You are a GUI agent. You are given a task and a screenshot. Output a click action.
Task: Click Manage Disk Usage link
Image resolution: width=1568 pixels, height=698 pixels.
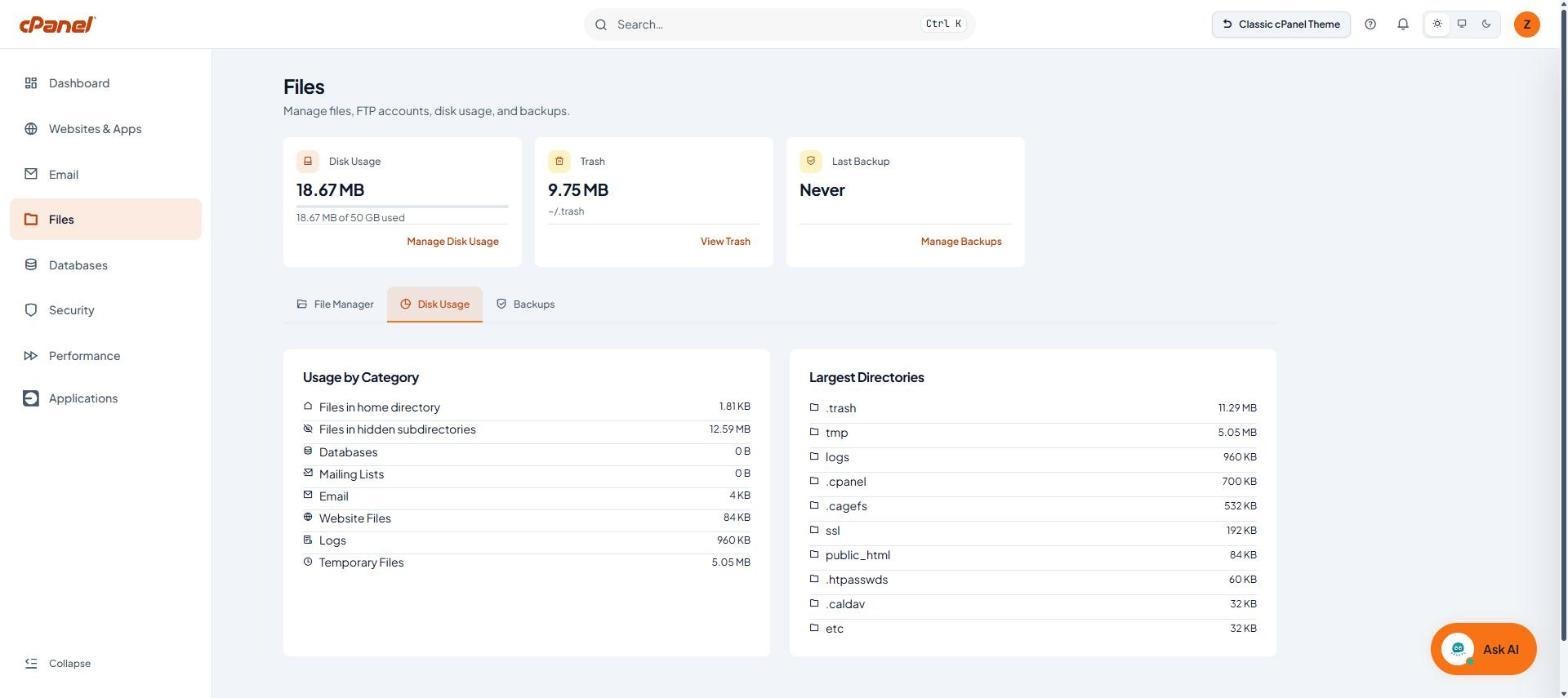tap(453, 241)
